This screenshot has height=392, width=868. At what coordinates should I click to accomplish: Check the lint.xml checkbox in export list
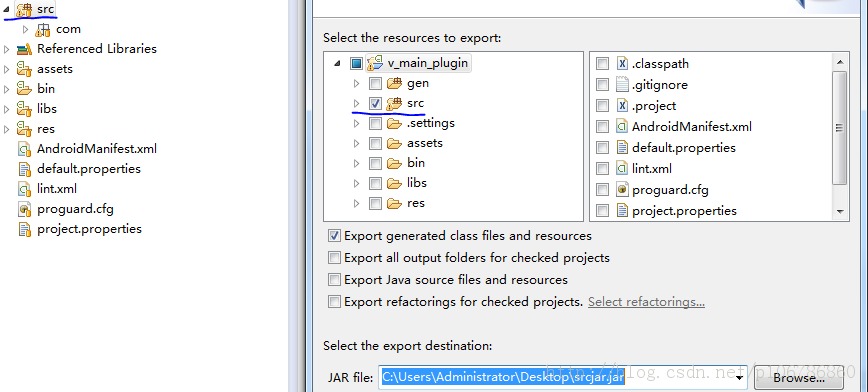click(602, 169)
